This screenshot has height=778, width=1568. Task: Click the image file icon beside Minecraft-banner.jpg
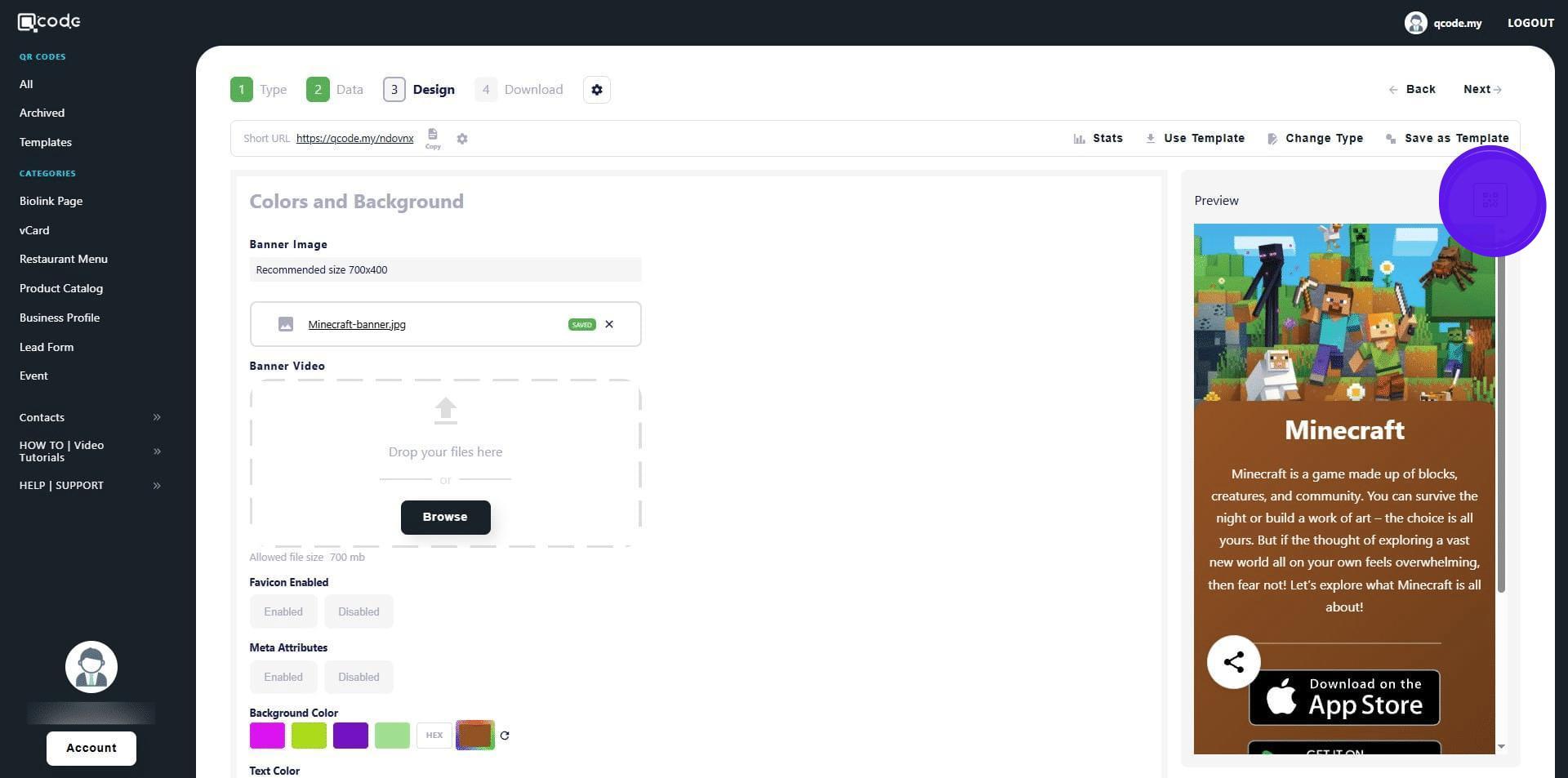click(286, 324)
